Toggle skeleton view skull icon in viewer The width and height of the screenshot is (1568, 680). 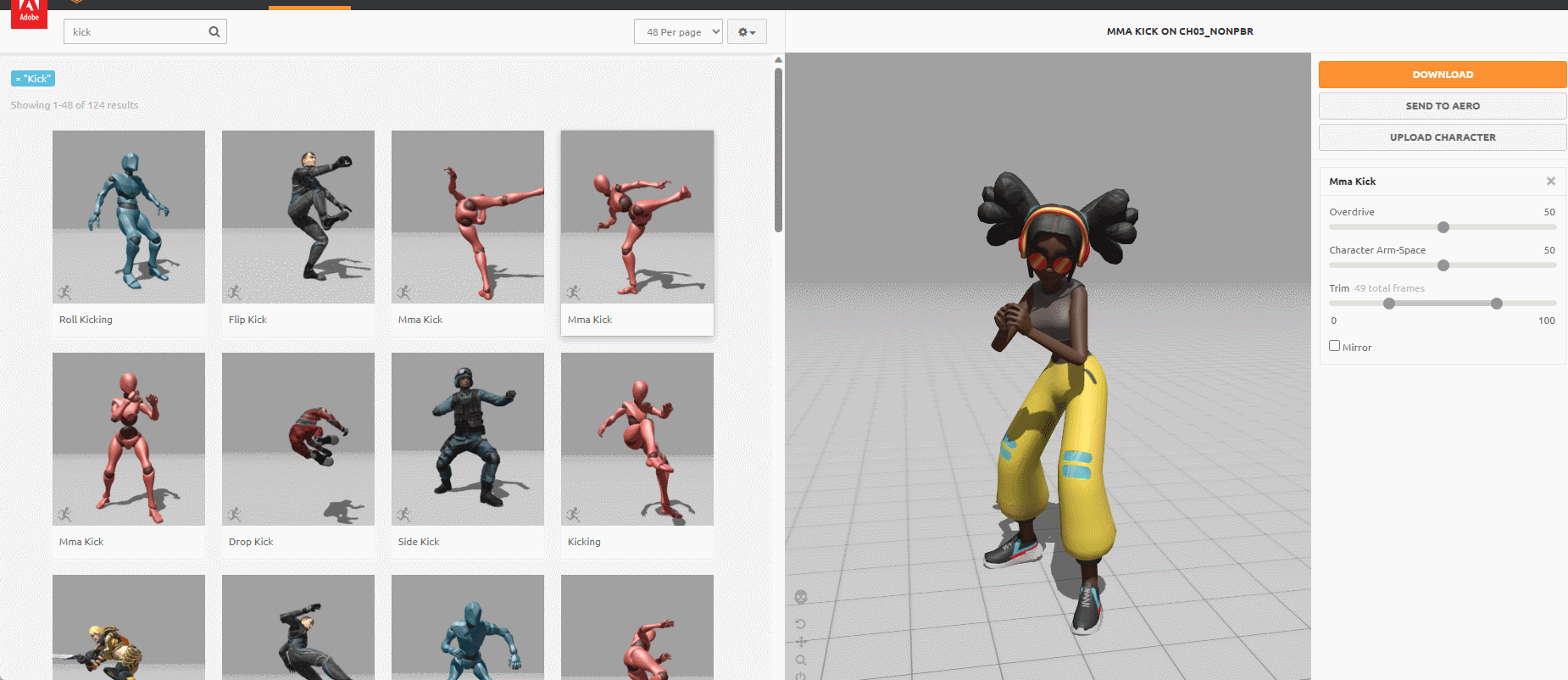801,597
